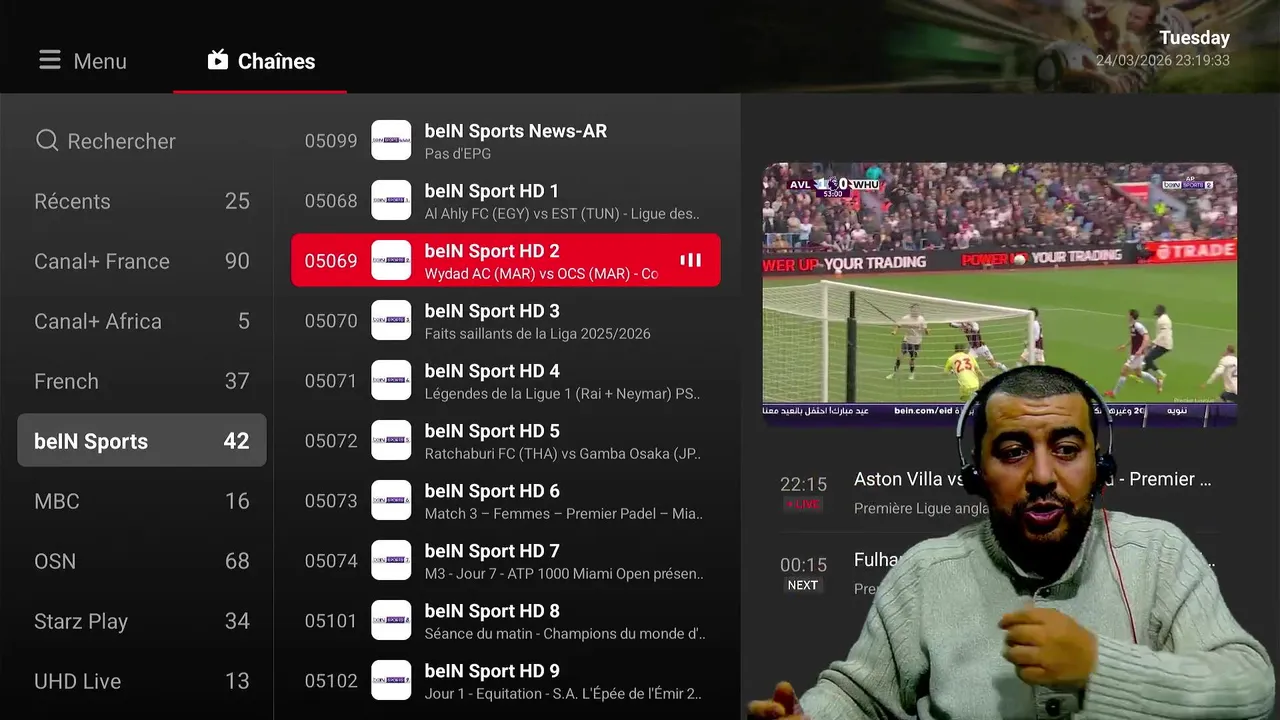Screen dimensions: 1280x720
Task: Click channel number 05074
Action: pyautogui.click(x=331, y=561)
